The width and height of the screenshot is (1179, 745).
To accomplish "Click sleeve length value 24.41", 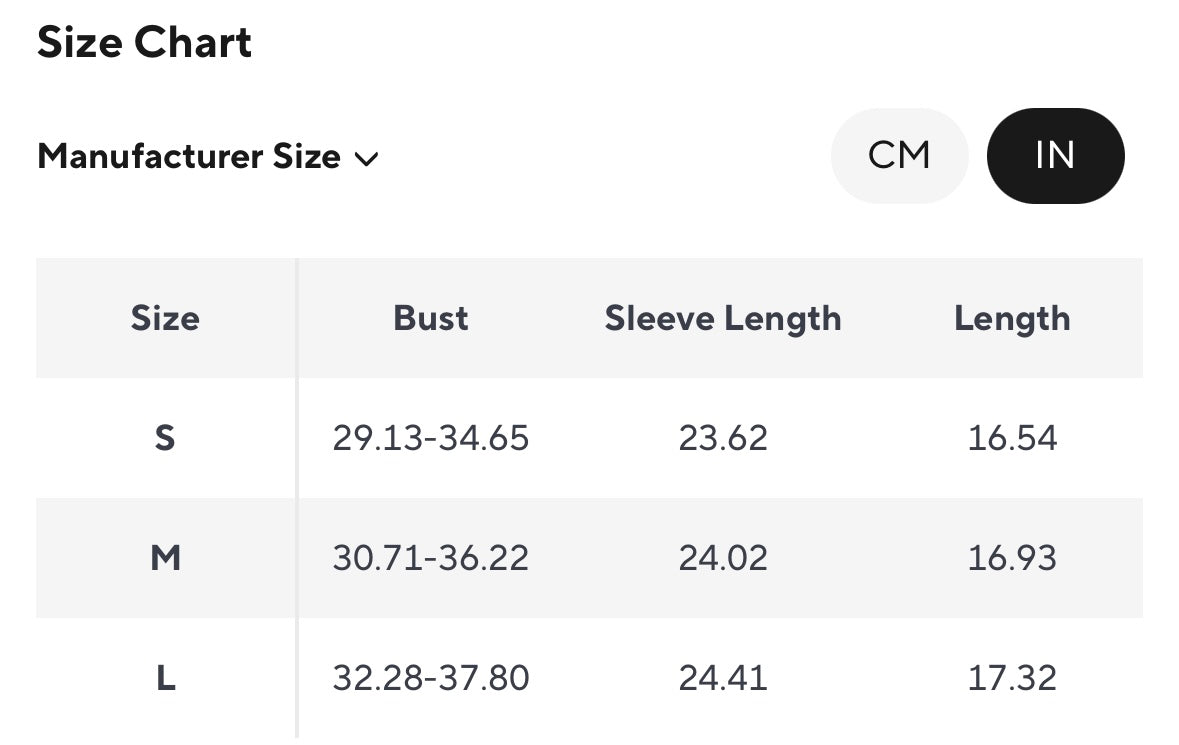I will click(x=723, y=678).
